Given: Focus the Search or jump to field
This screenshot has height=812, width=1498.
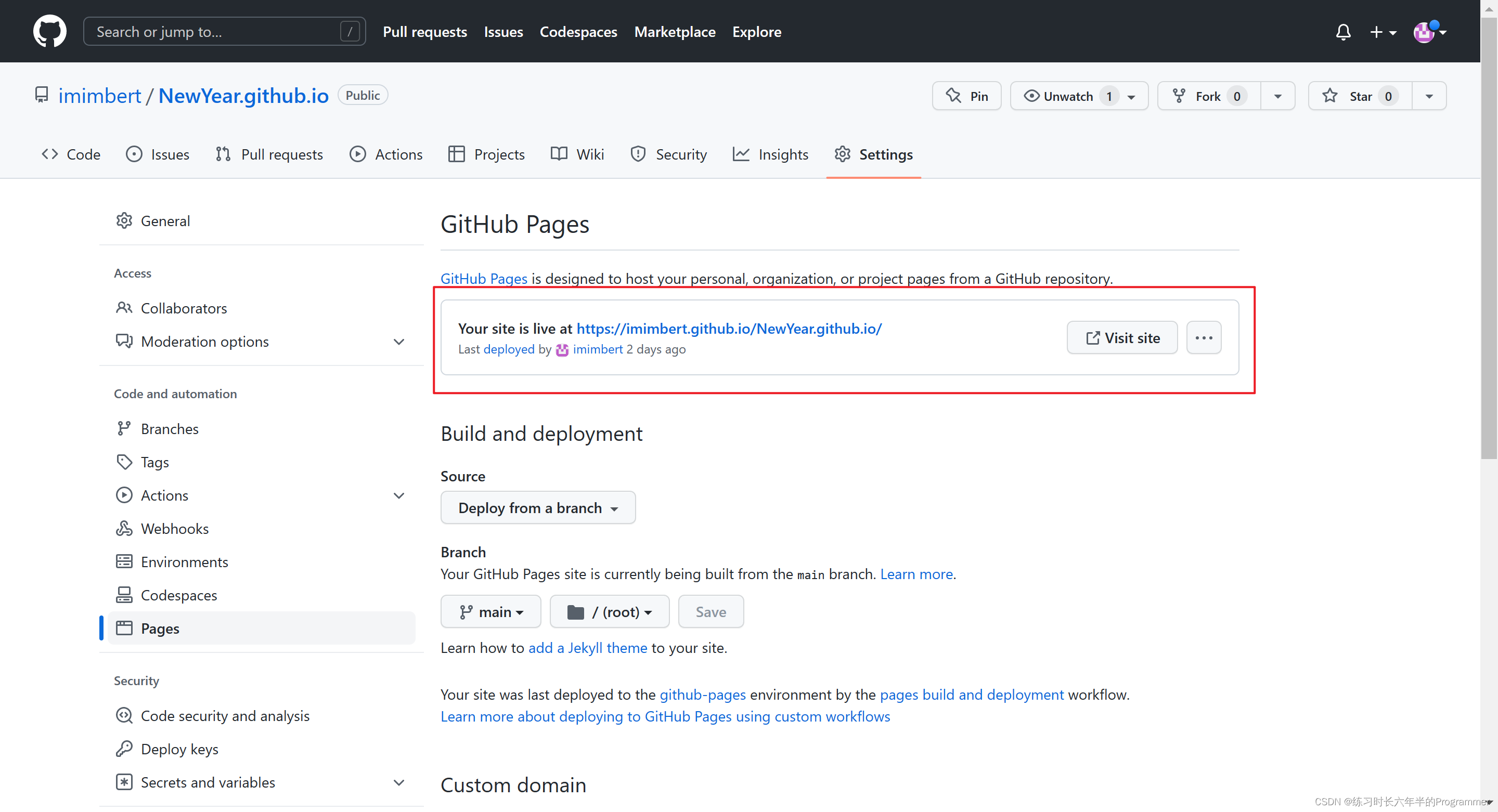Looking at the screenshot, I should tap(224, 31).
